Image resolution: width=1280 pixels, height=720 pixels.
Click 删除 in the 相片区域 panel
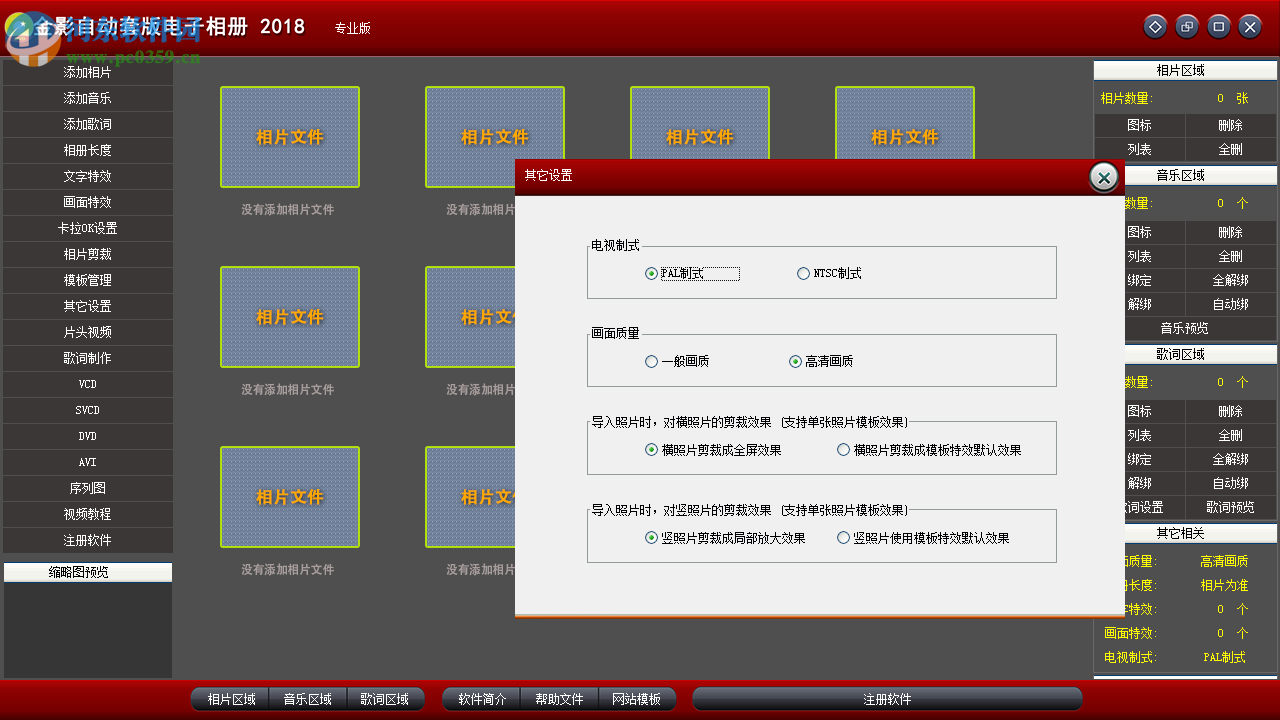coord(1231,125)
